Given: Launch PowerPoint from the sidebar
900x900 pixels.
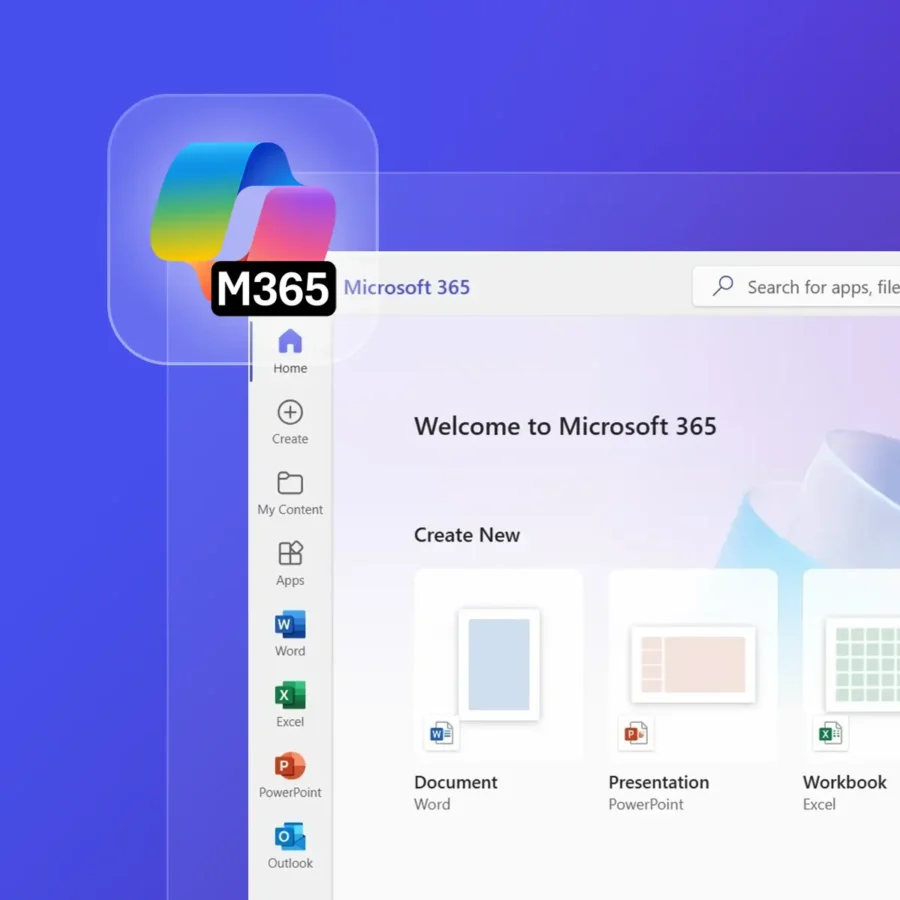Looking at the screenshot, I should [x=290, y=776].
